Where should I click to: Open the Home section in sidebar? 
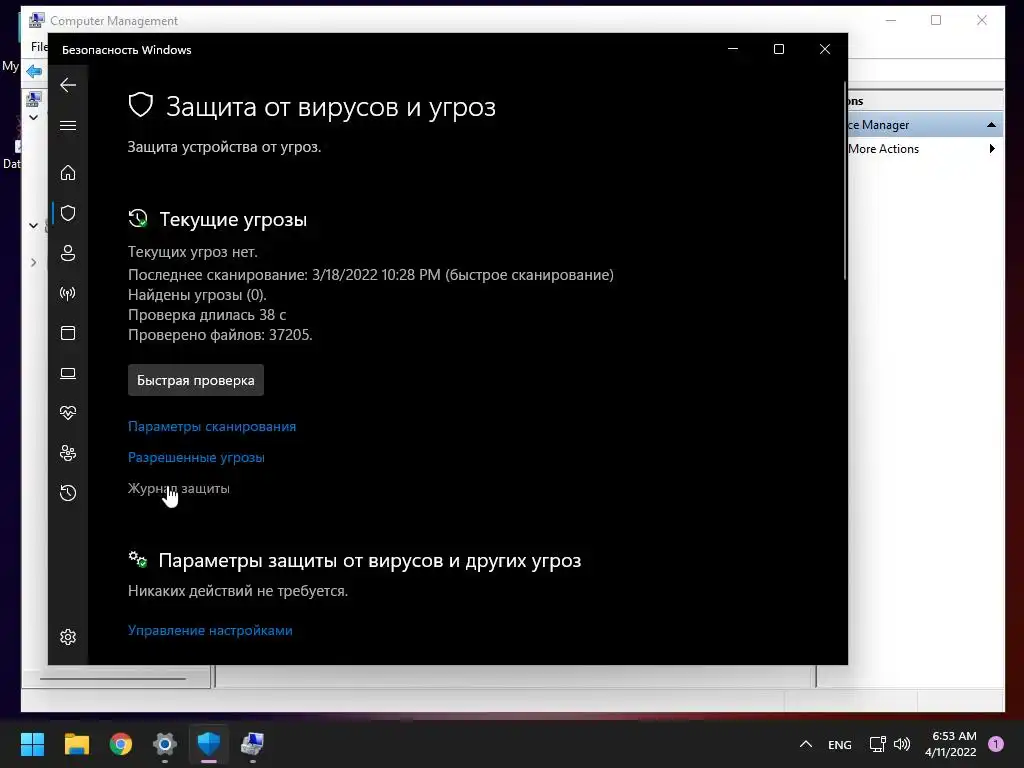click(x=68, y=173)
